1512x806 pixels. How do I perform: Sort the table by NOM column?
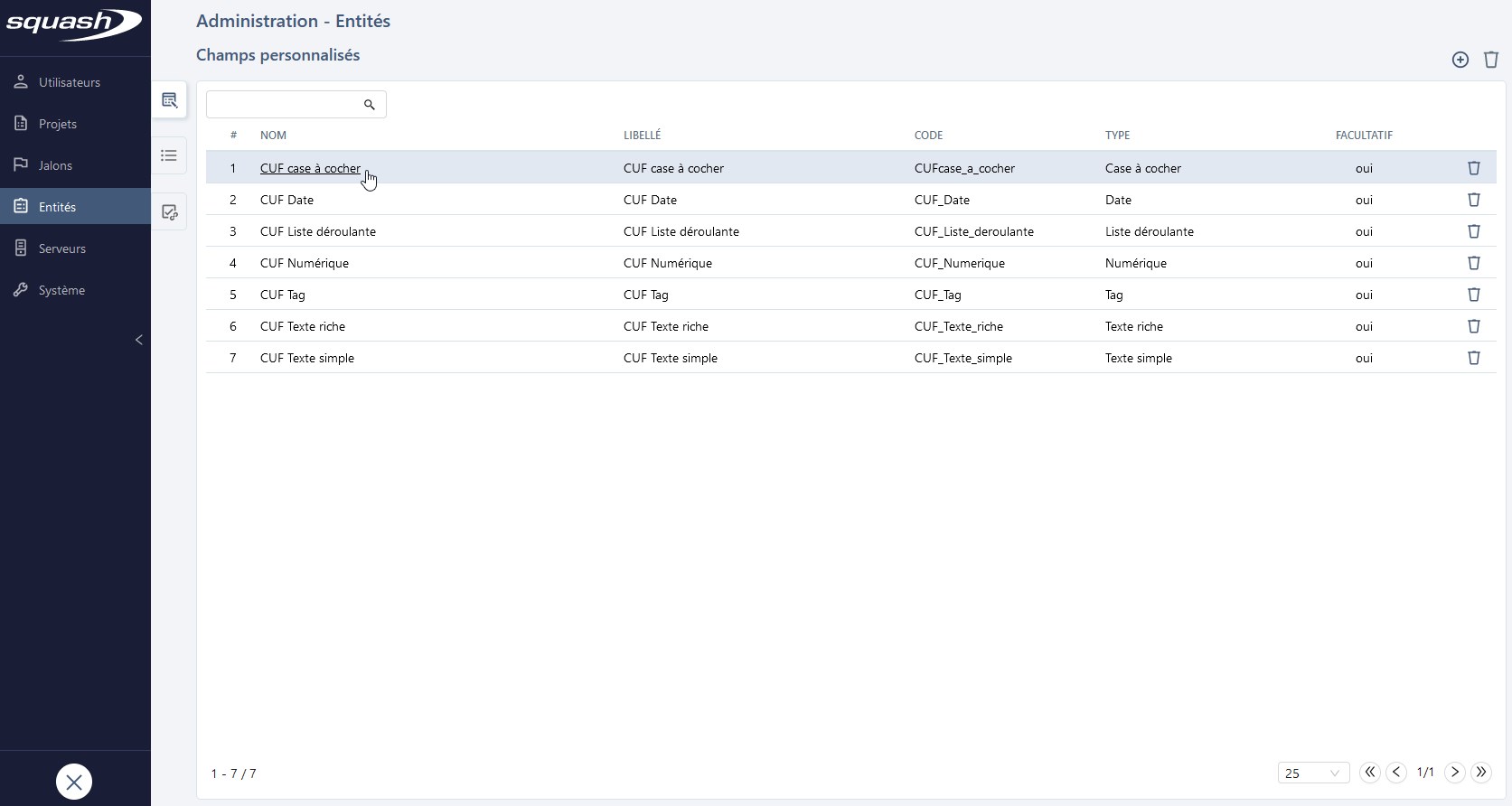click(x=273, y=136)
